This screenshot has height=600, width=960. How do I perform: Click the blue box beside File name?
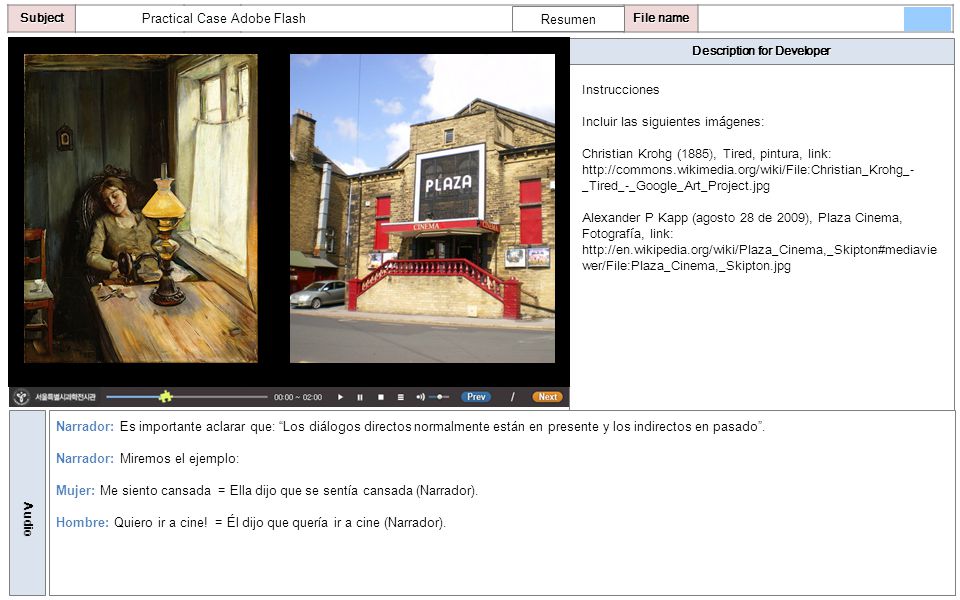click(928, 19)
